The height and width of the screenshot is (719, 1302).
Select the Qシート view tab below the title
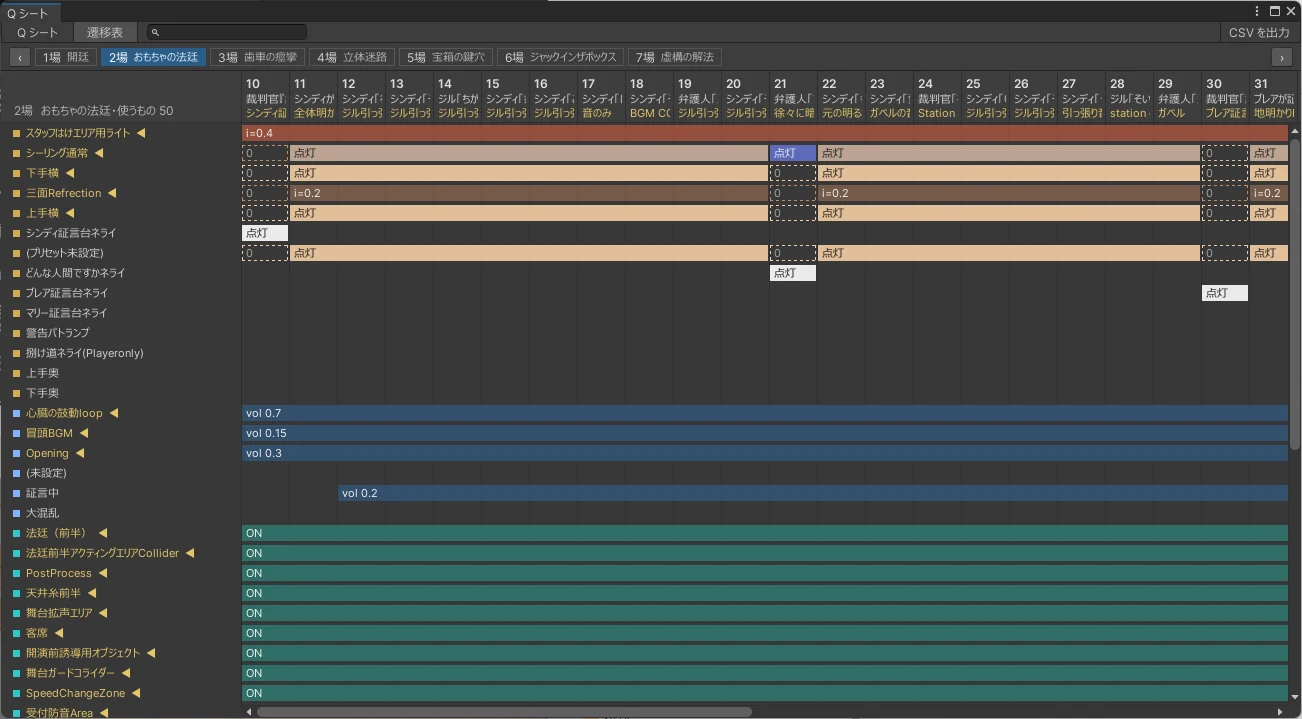38,33
